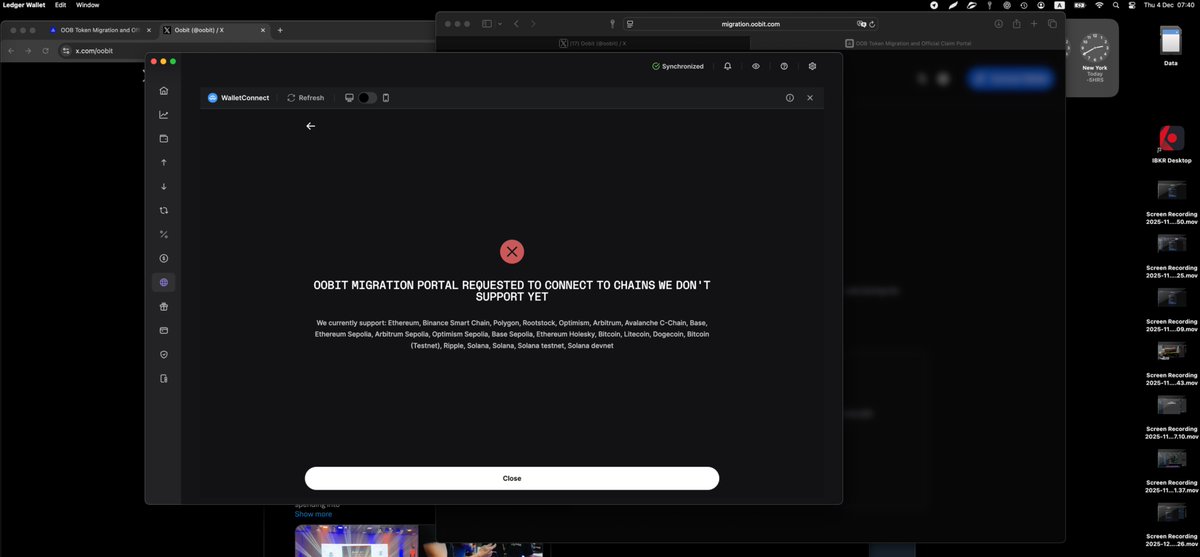Open the Earn percent icon in sidebar
This screenshot has height=557, width=1200.
coord(164,235)
